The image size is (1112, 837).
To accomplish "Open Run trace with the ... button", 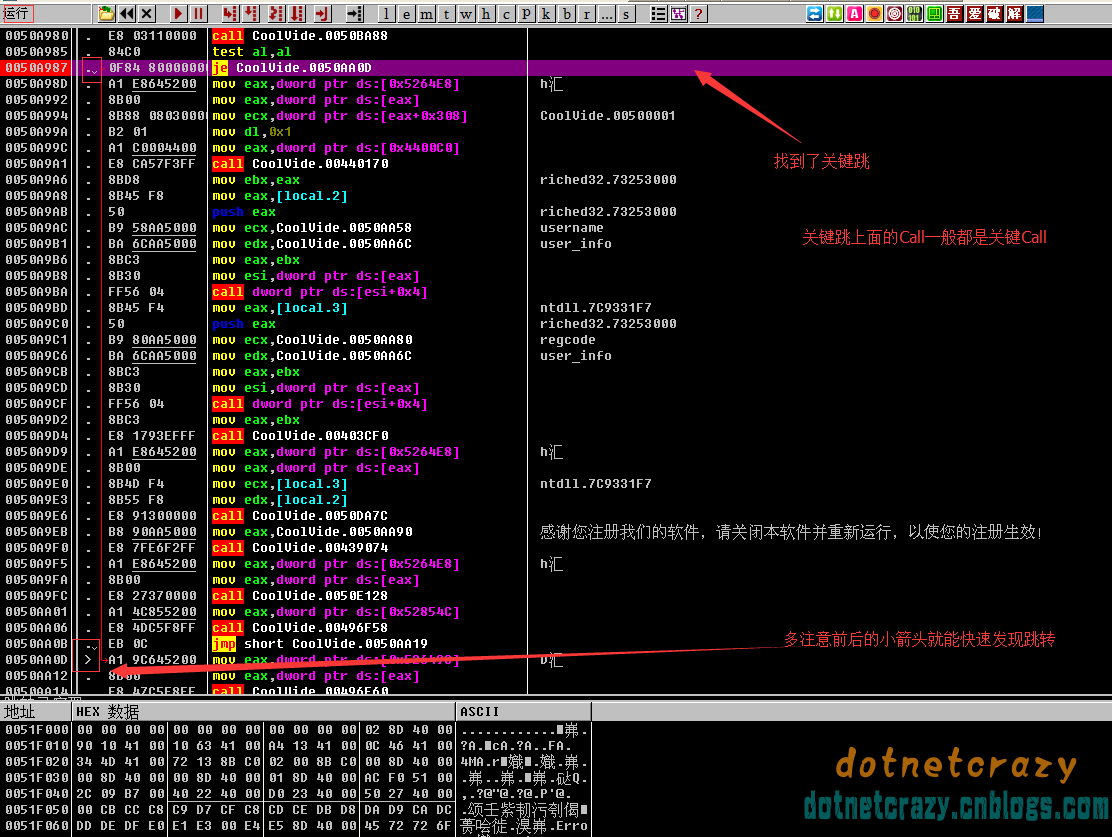I will tap(606, 13).
